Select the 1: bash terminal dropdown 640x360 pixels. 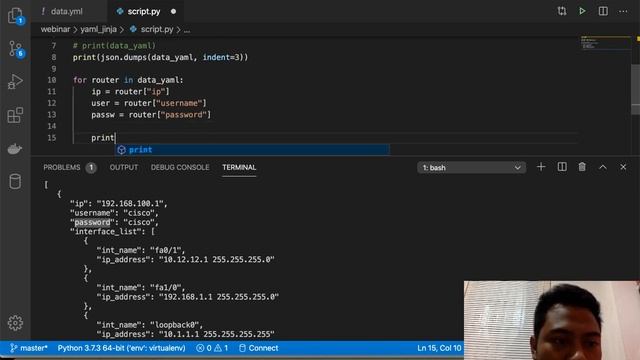[471, 168]
